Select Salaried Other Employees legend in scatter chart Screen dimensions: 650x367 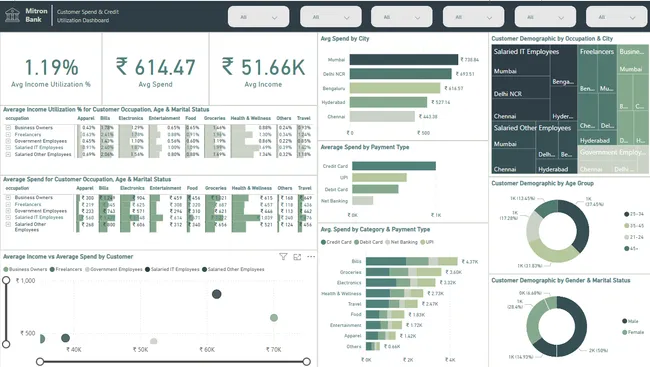[233, 269]
